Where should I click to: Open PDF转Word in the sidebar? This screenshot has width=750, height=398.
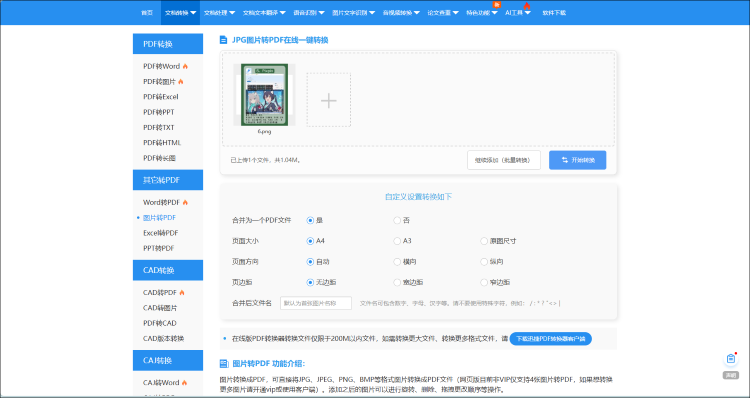pyautogui.click(x=162, y=66)
